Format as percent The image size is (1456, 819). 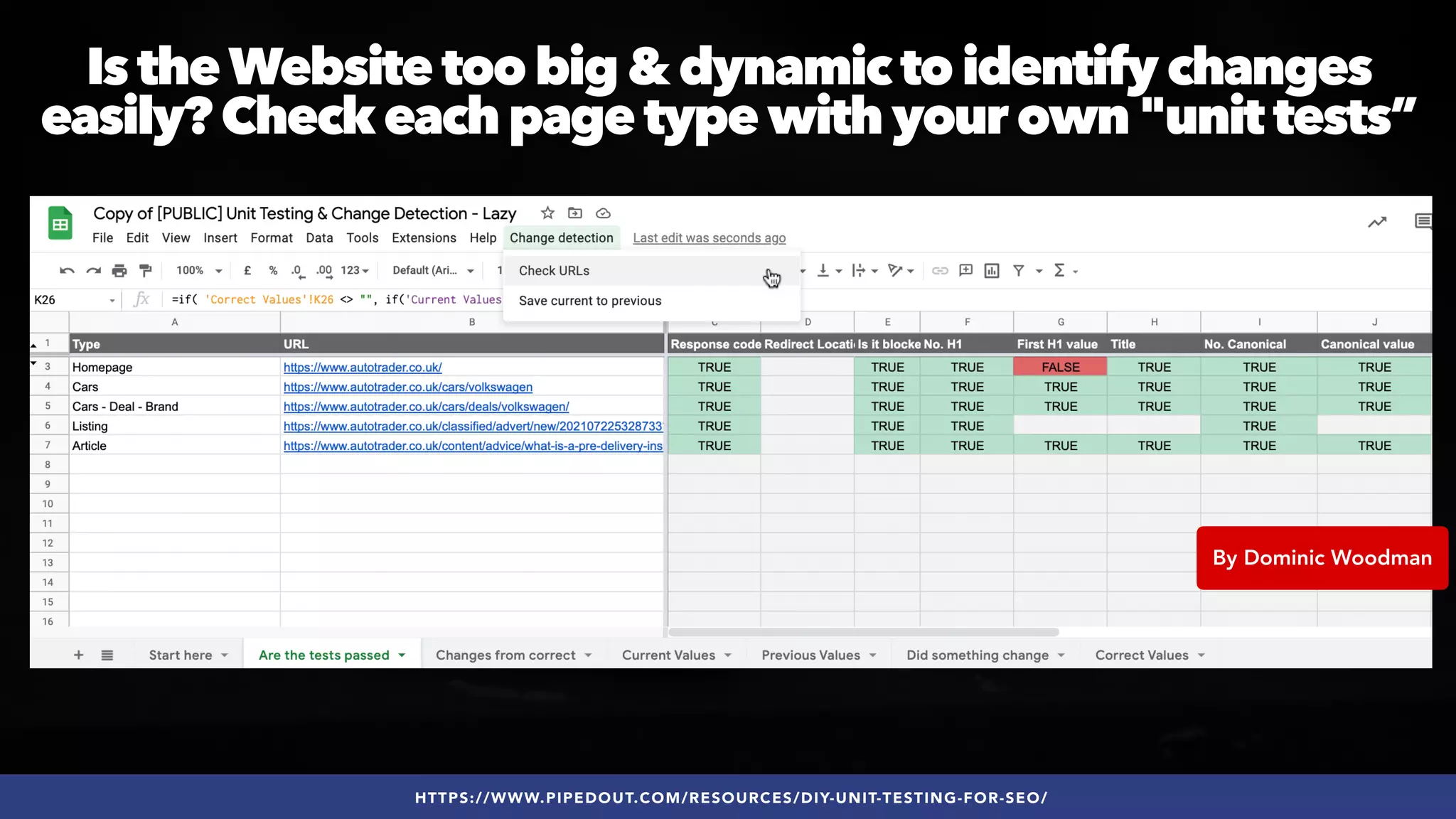273,271
